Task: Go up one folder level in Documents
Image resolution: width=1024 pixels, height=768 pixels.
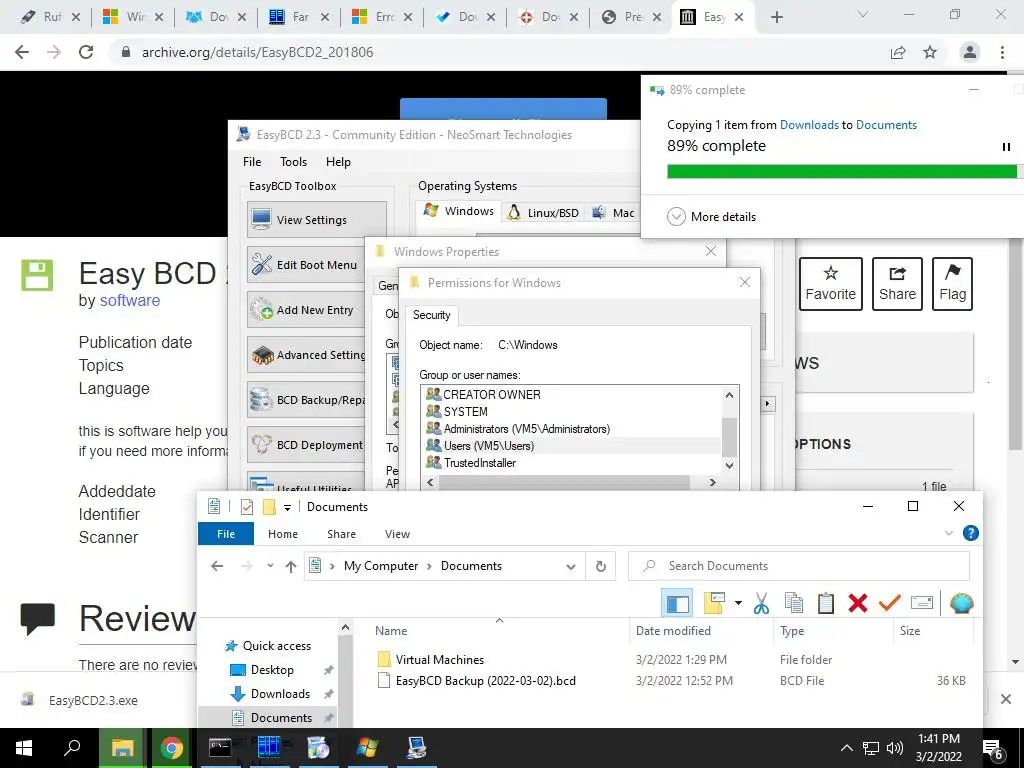Action: tap(291, 566)
